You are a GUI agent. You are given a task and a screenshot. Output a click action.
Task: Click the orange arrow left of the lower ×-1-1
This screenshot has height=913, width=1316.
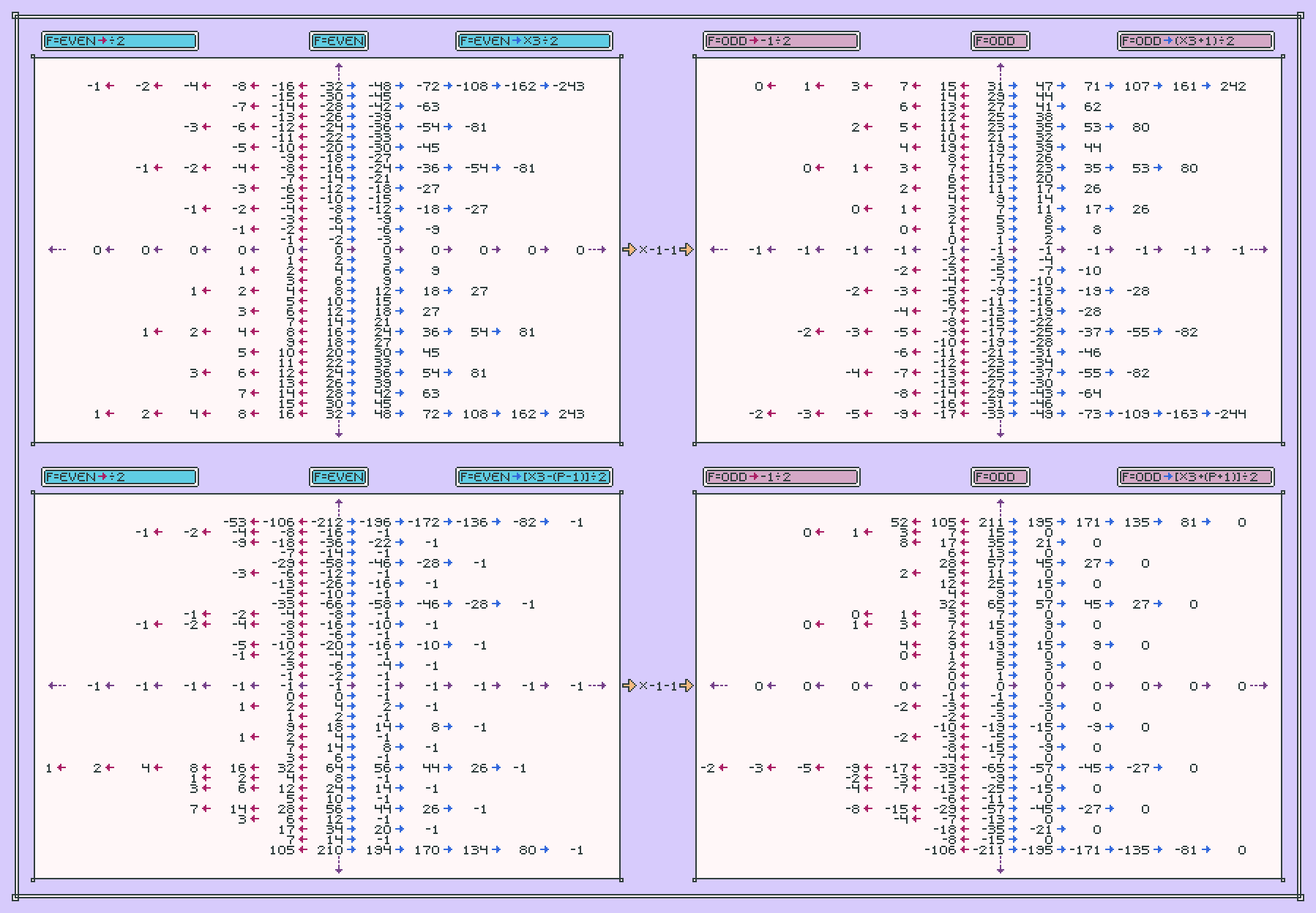(629, 685)
